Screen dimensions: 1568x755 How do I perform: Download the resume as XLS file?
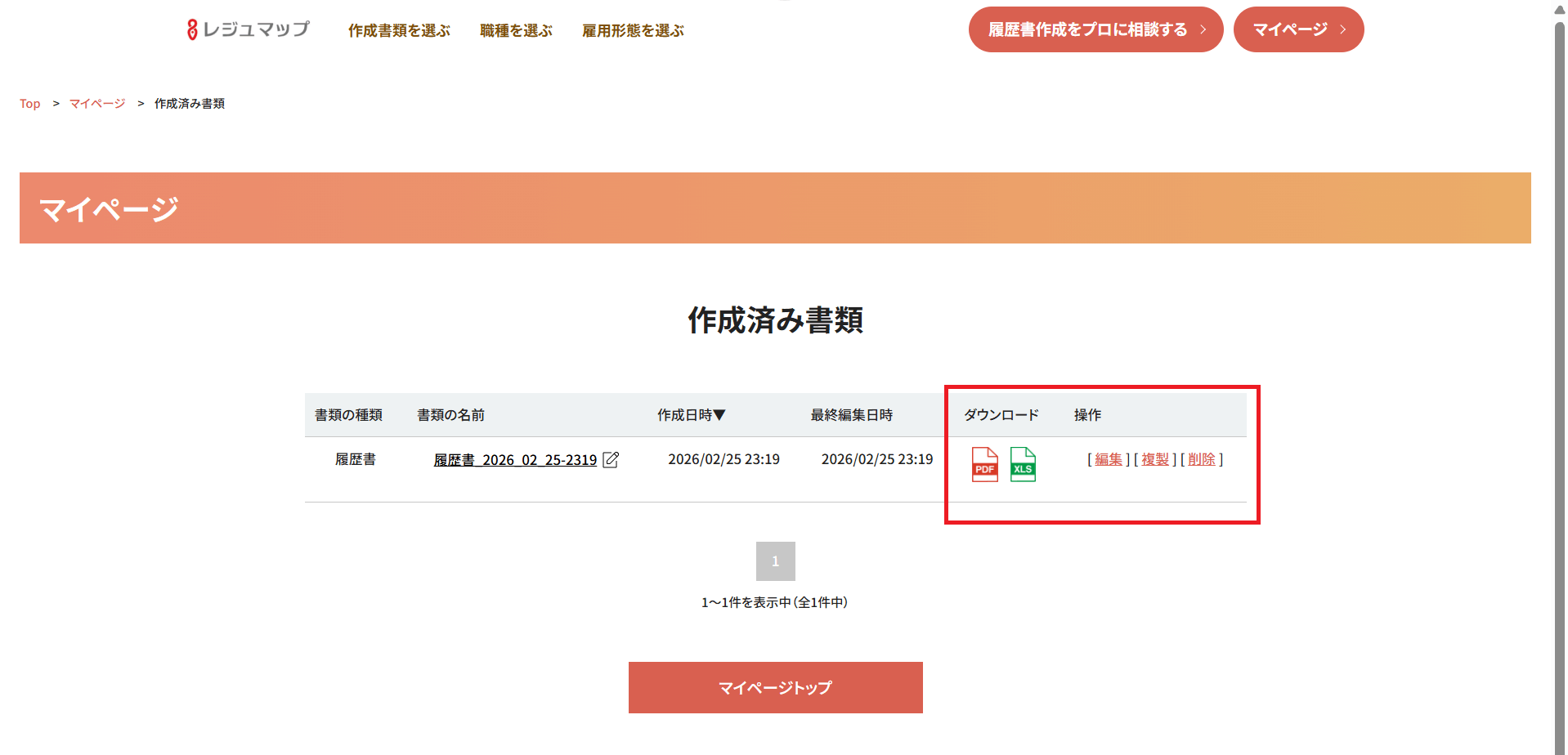(x=1023, y=464)
